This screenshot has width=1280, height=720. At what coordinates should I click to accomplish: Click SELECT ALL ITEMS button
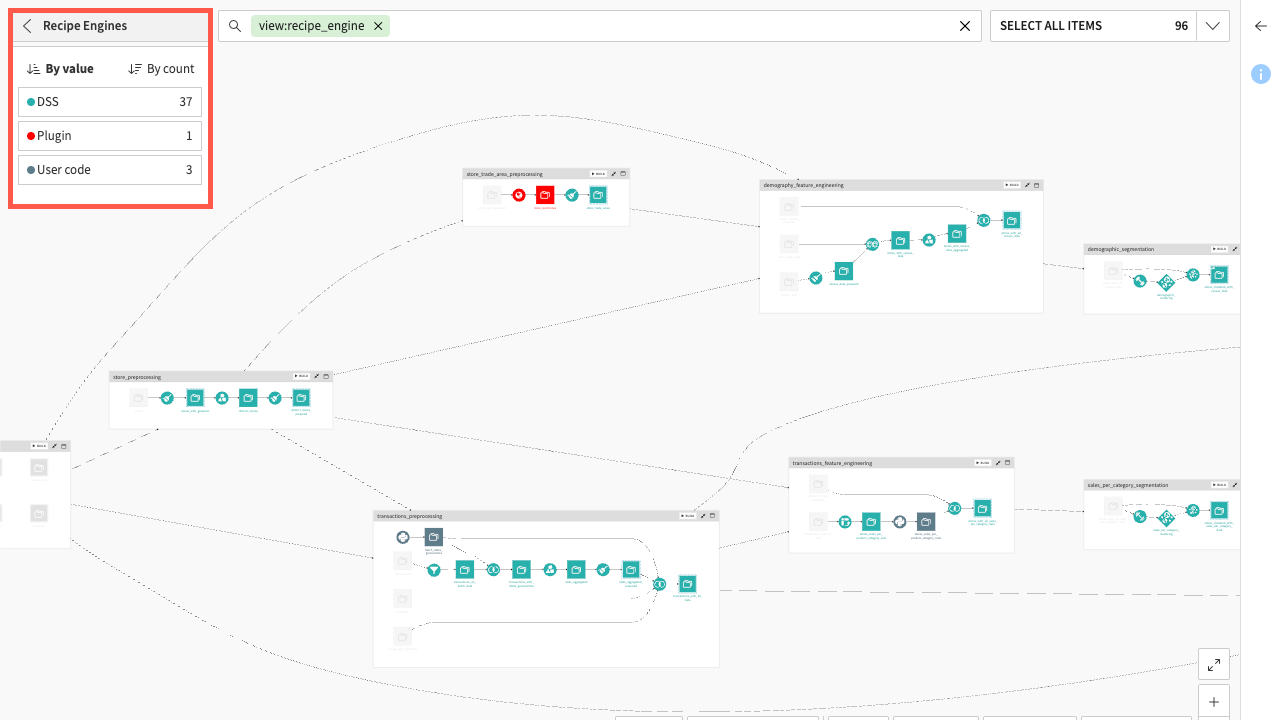1093,26
